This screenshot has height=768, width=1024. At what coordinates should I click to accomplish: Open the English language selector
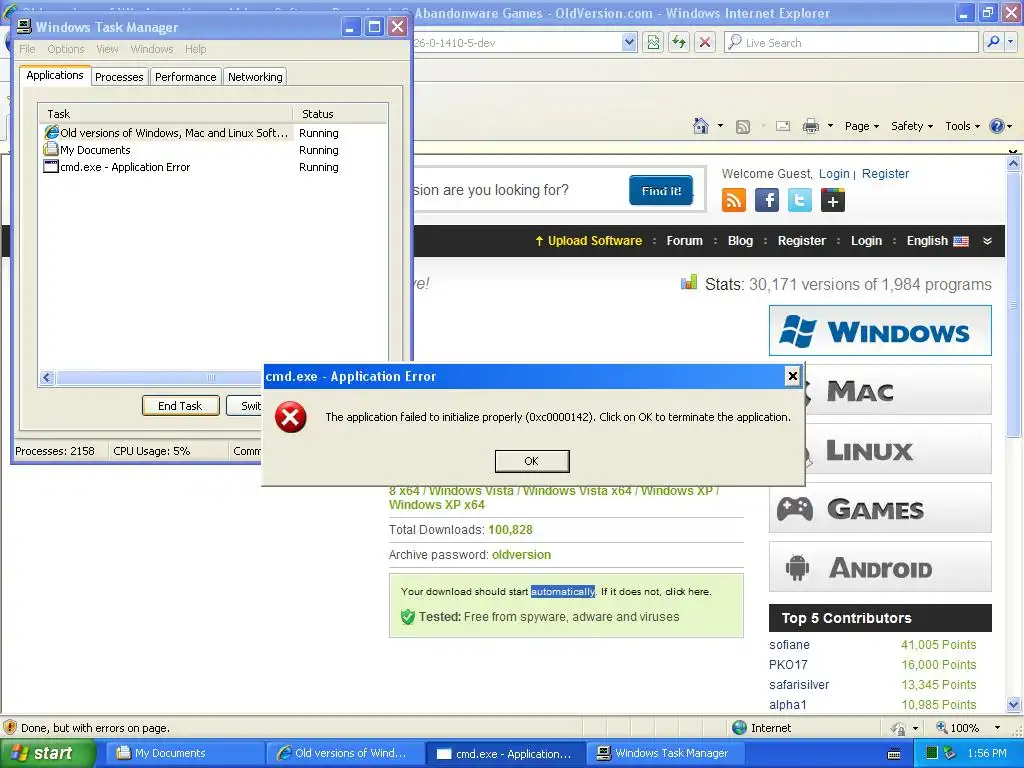pos(937,241)
